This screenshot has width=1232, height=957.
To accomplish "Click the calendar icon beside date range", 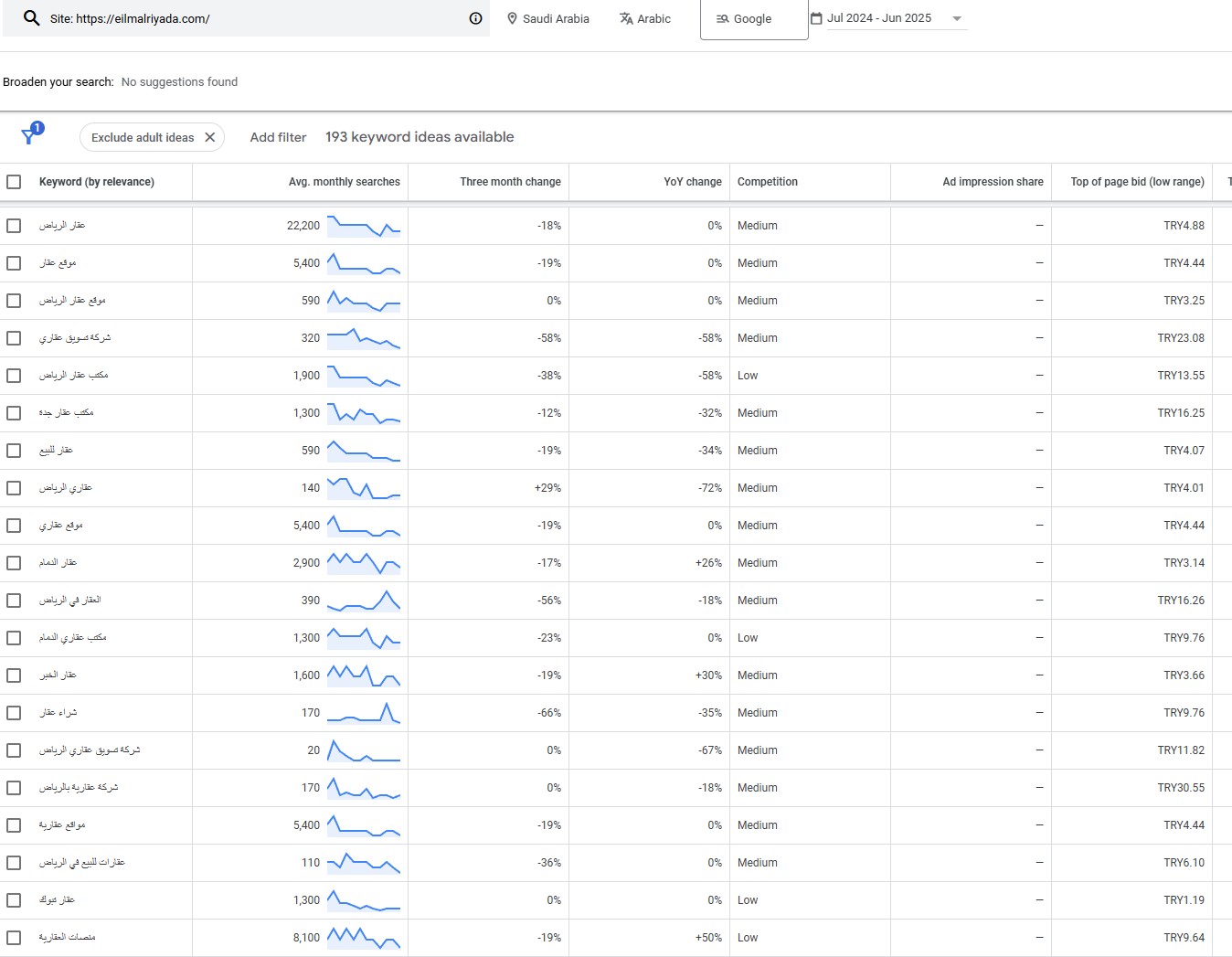I will tap(816, 18).
